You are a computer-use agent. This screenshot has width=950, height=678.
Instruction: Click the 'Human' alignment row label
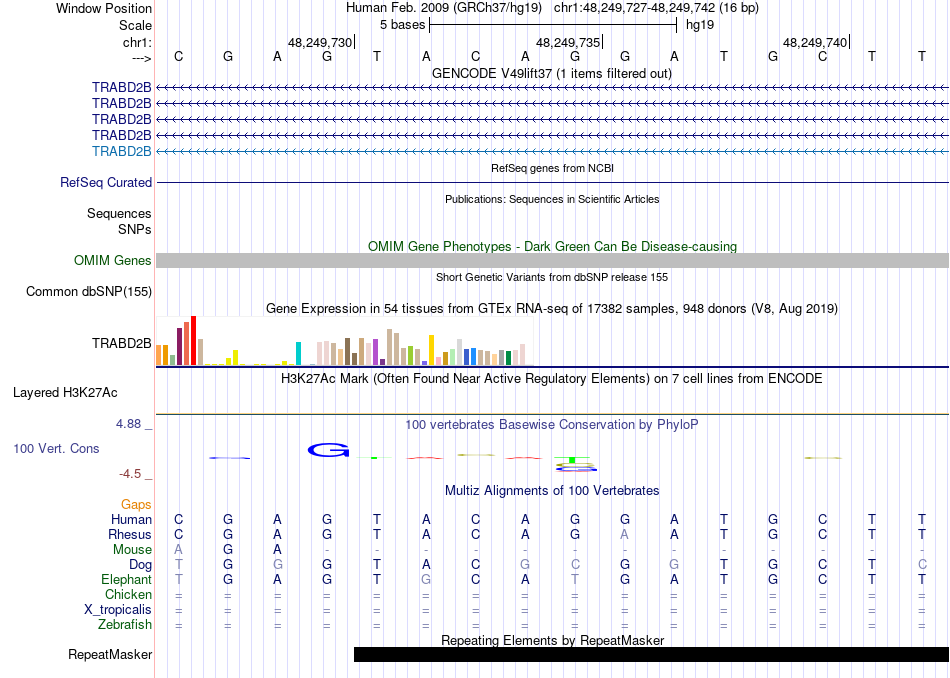[x=131, y=520]
